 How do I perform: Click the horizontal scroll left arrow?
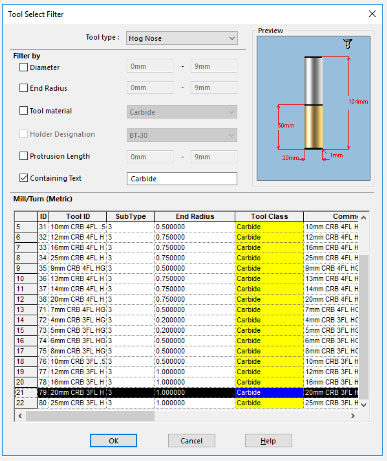pyautogui.click(x=20, y=416)
